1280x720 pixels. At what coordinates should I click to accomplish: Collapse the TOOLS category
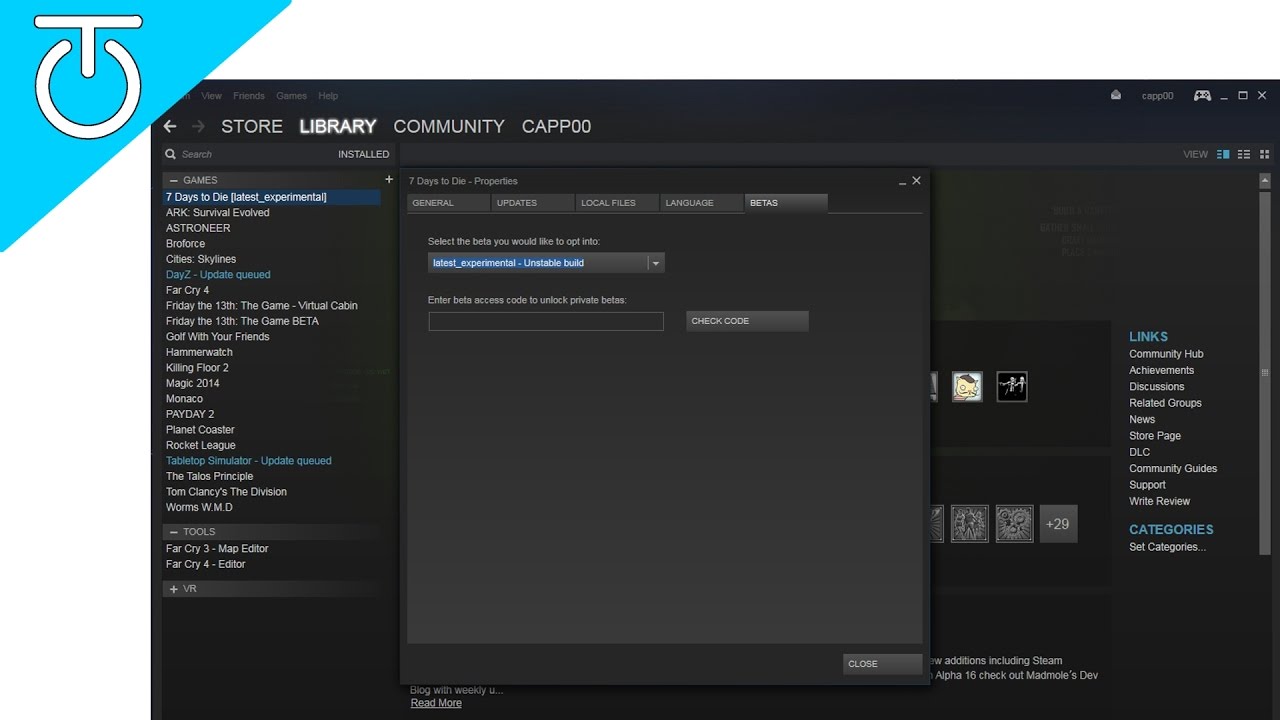(x=174, y=531)
